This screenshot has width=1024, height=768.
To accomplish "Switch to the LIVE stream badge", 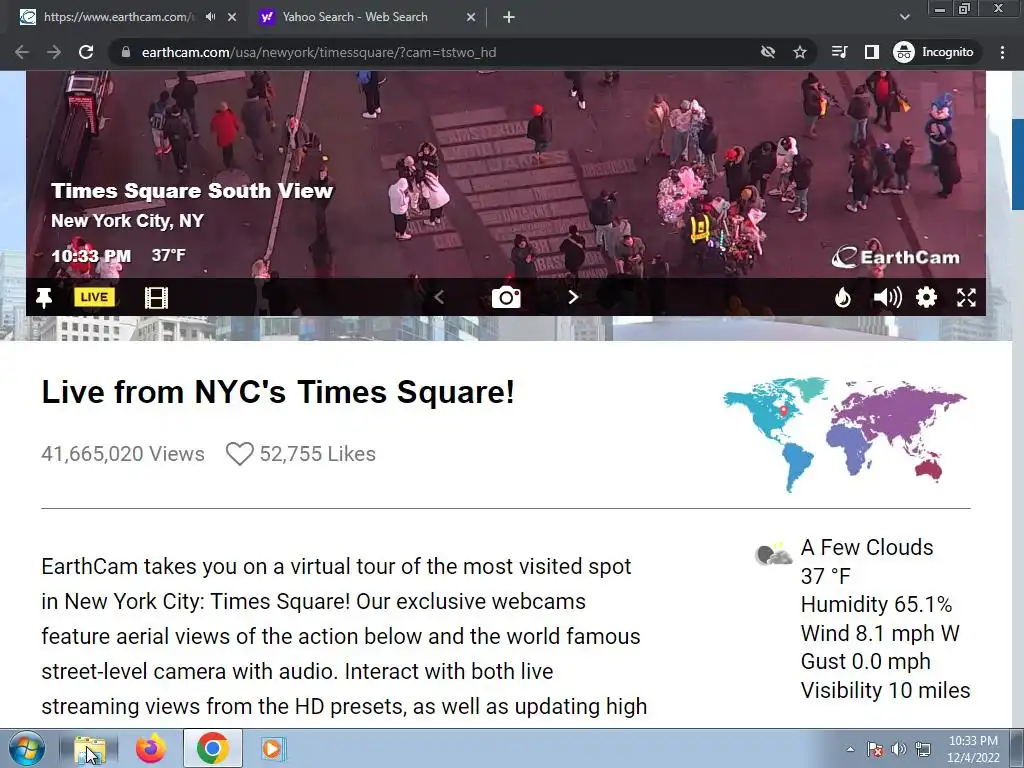I will (94, 297).
